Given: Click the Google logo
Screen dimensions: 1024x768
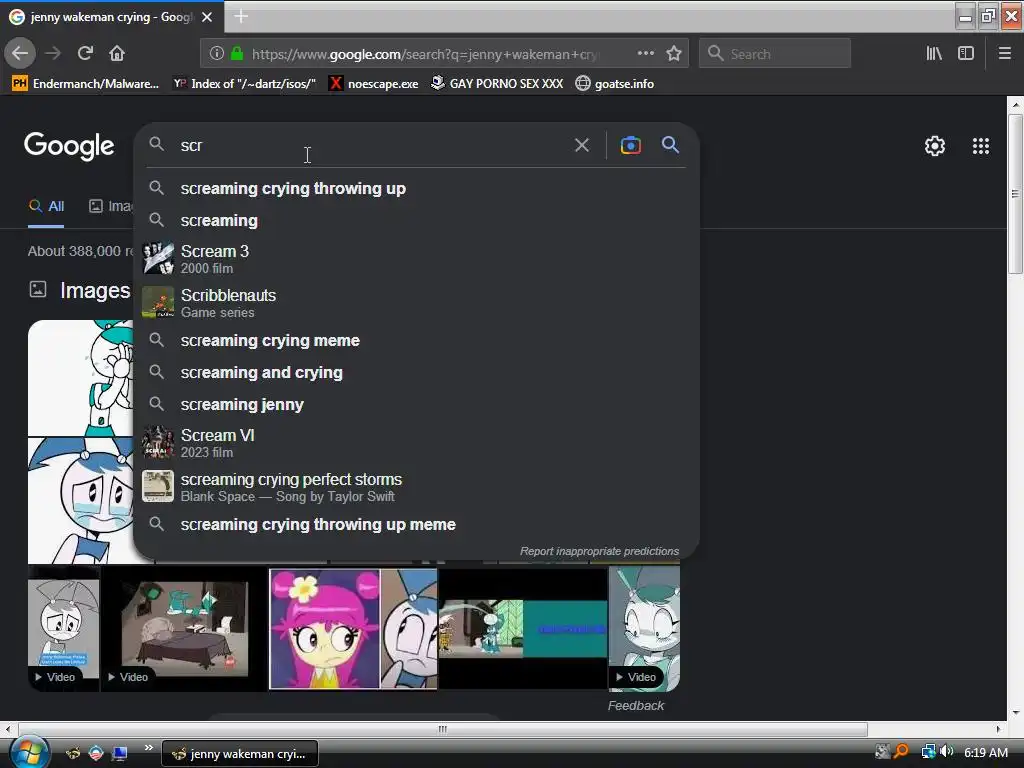Looking at the screenshot, I should coord(69,146).
